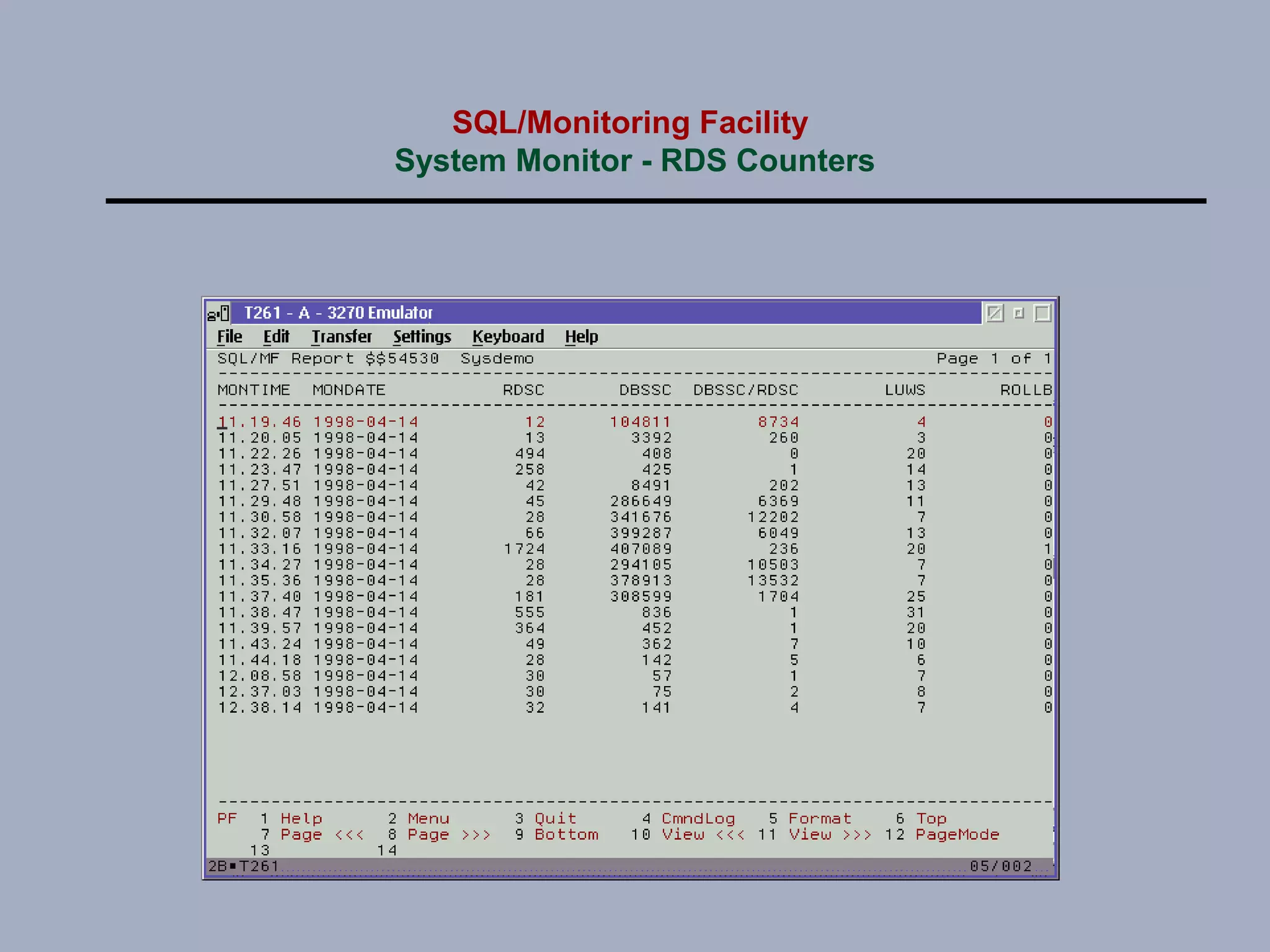Select the highlighted row 11.19.46
The height and width of the screenshot is (952, 1270).
point(635,422)
